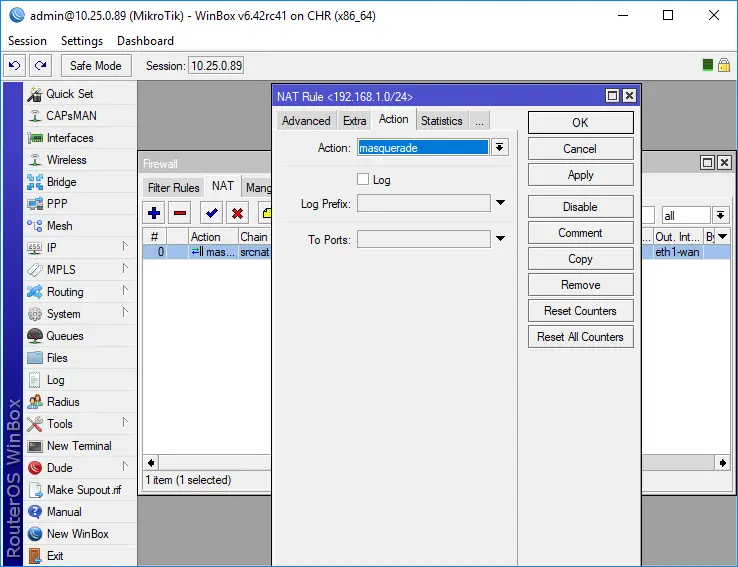Viewport: 738px width, 567px height.
Task: Toggle Safe Mode
Action: (96, 65)
